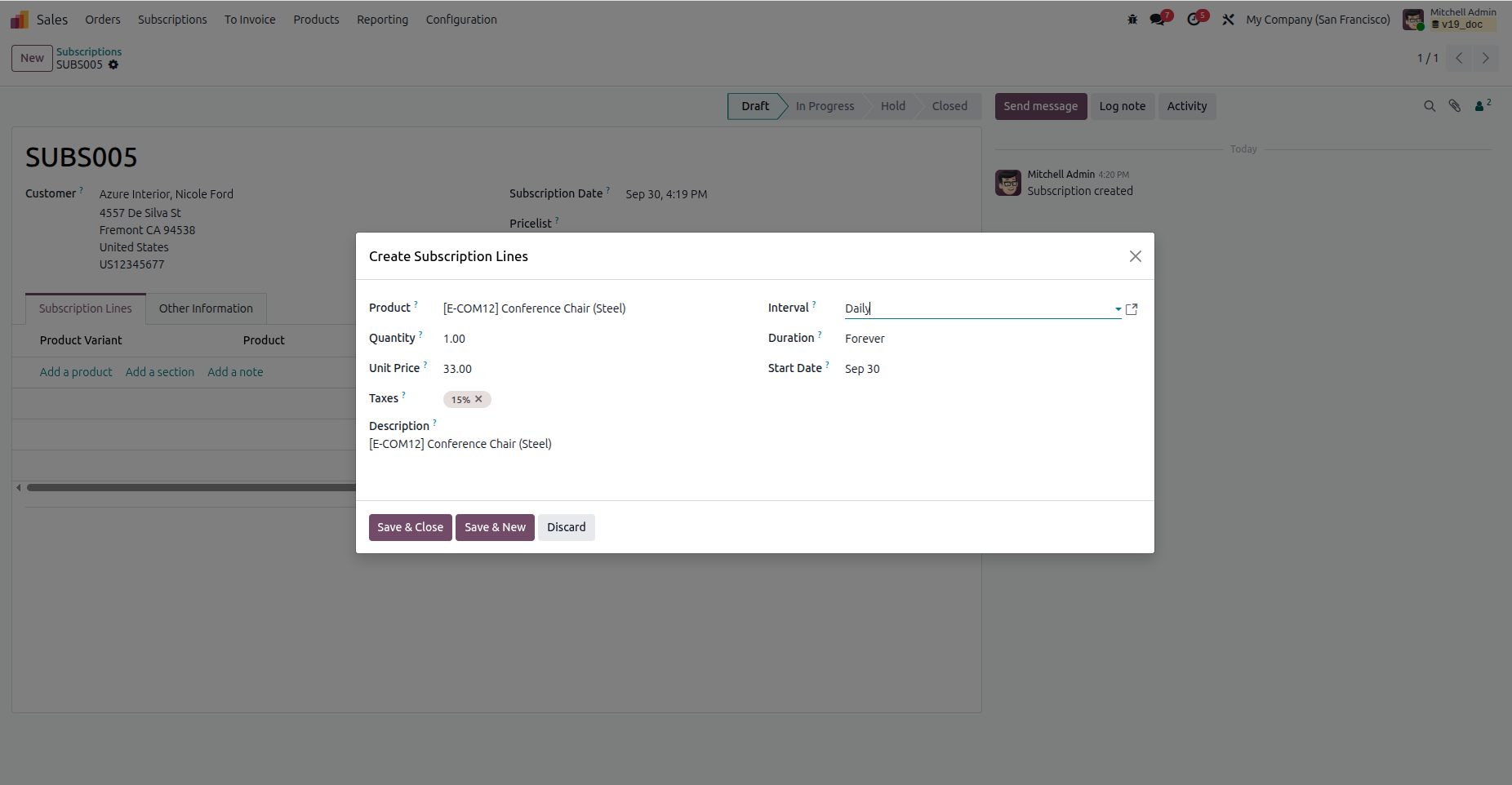Open the conversations chat icon
This screenshot has width=1512, height=785.
coord(1158,20)
